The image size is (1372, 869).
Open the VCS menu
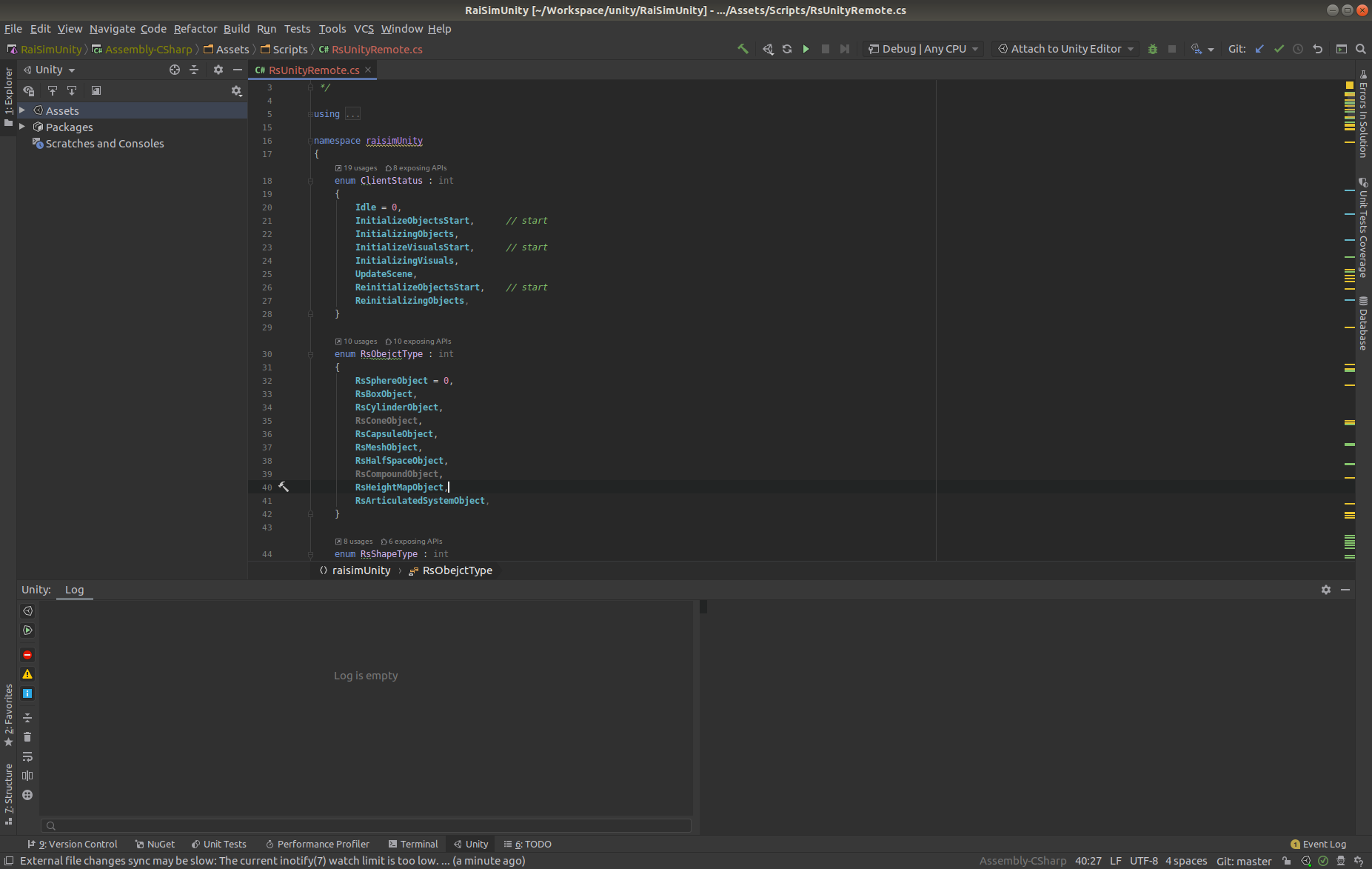pos(364,29)
